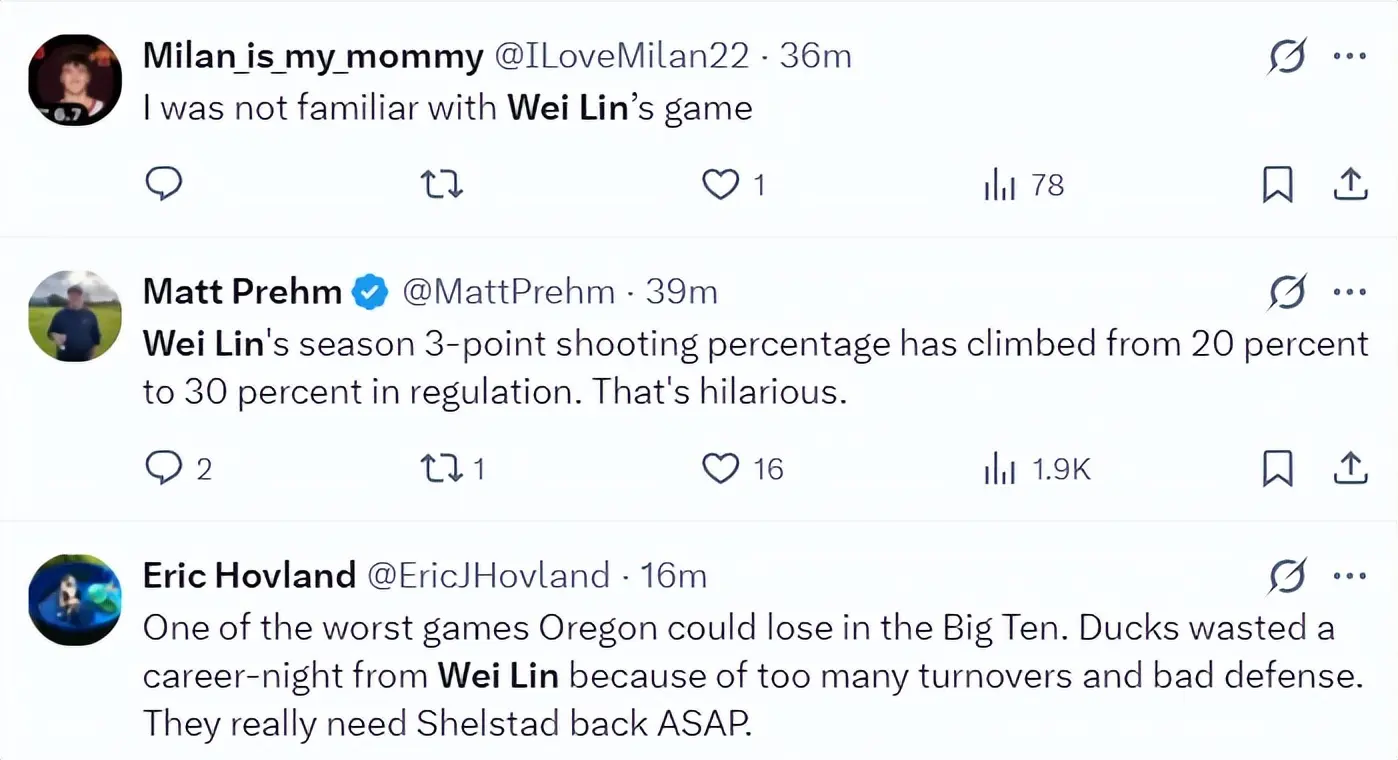View analytics showing 1.9K views
Screen dimensions: 1398x760
click(x=1000, y=468)
